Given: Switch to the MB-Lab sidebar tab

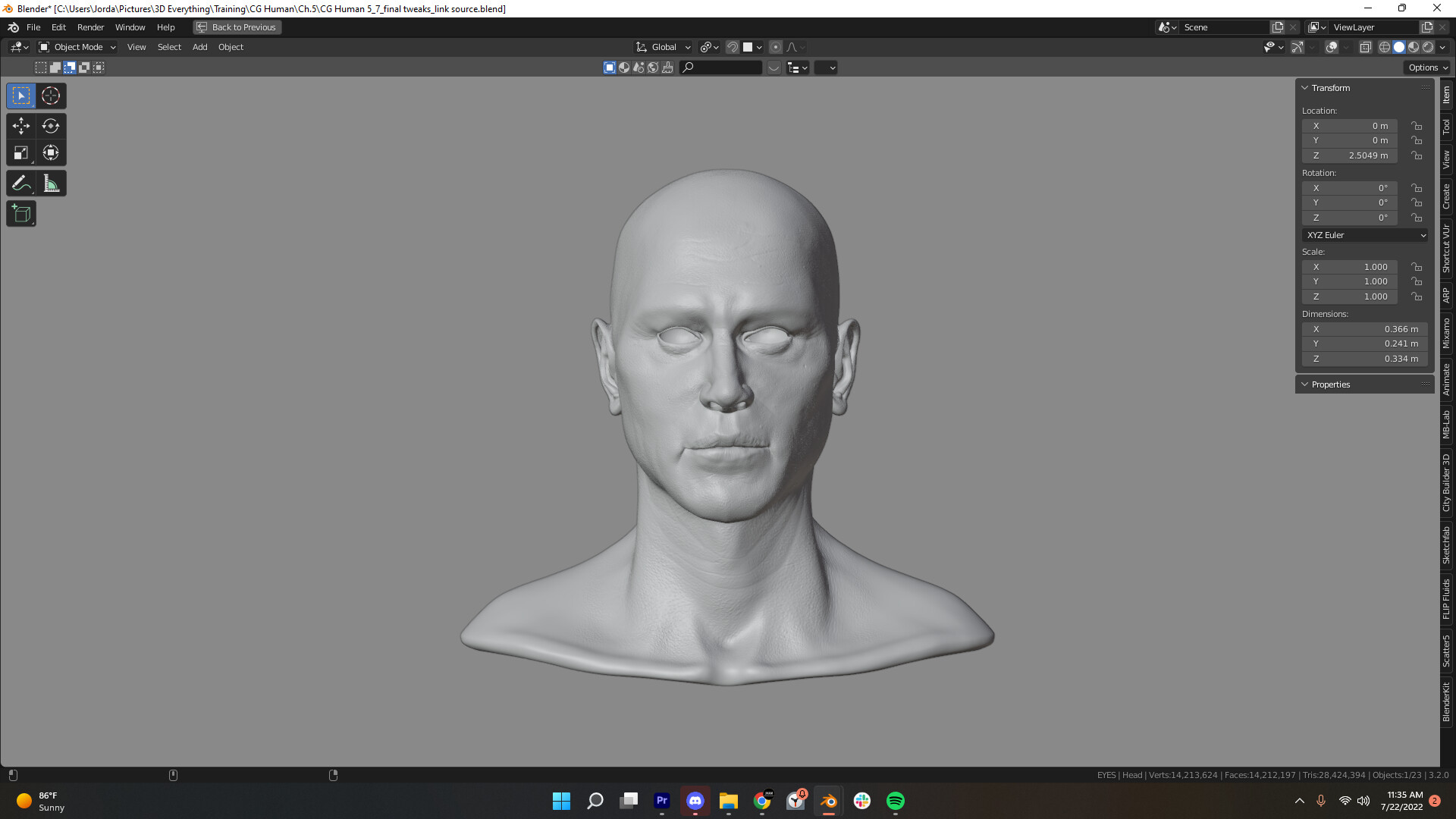Looking at the screenshot, I should pyautogui.click(x=1447, y=422).
